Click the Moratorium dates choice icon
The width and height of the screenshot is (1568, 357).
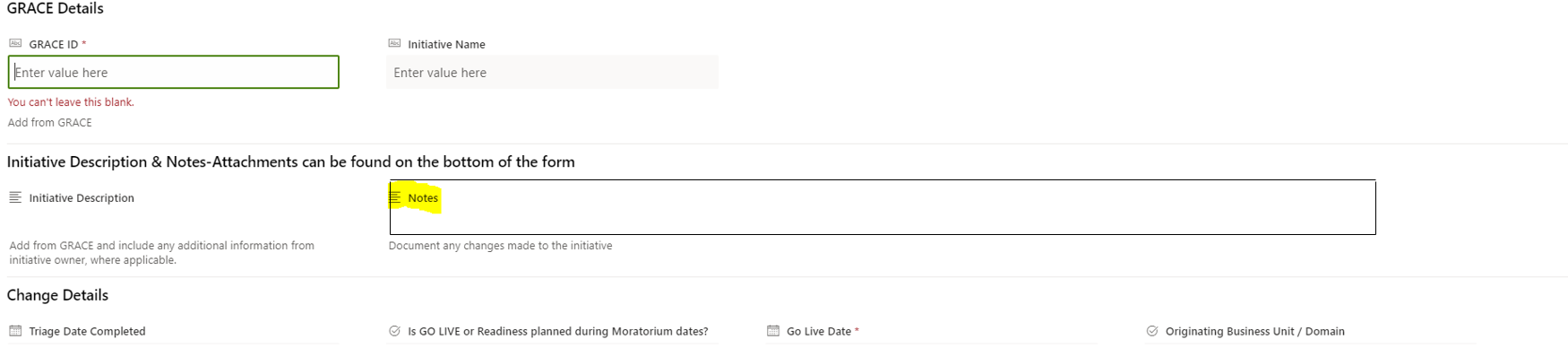[x=394, y=331]
